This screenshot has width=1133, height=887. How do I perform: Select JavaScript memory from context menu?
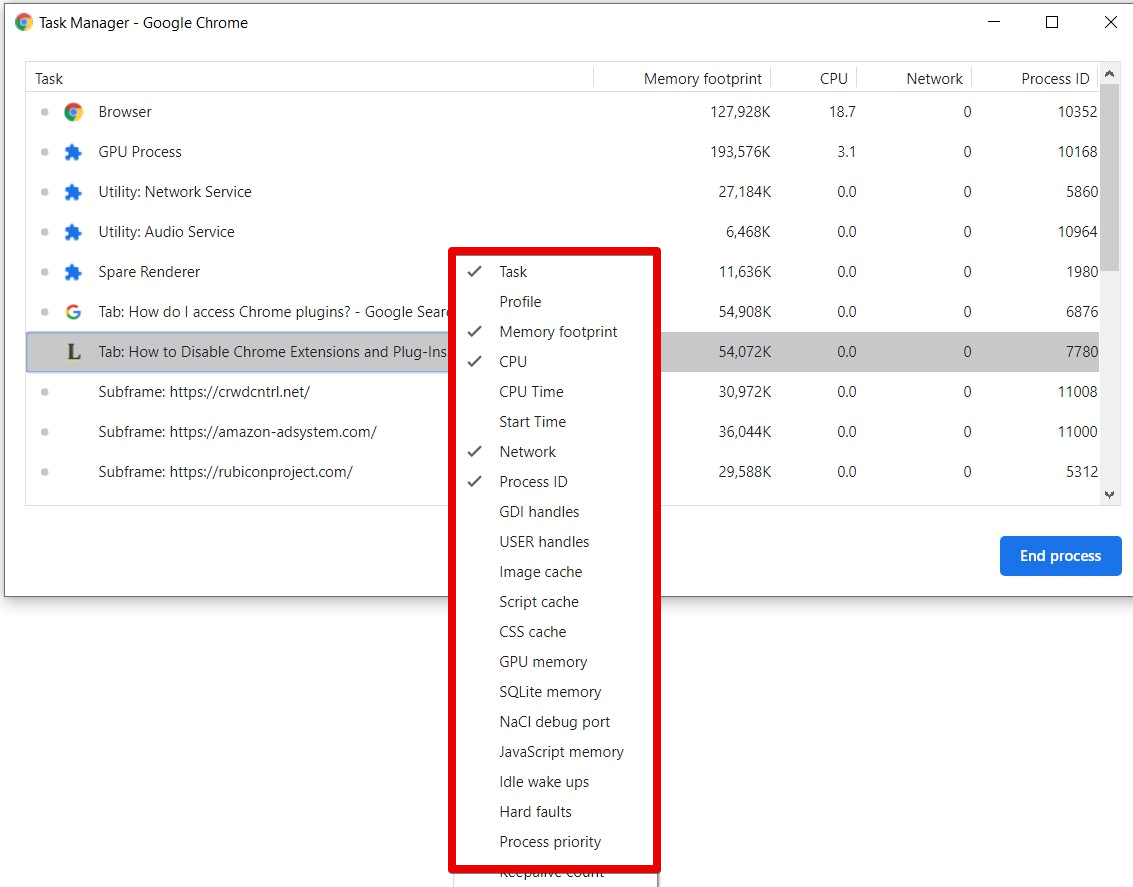tap(561, 752)
